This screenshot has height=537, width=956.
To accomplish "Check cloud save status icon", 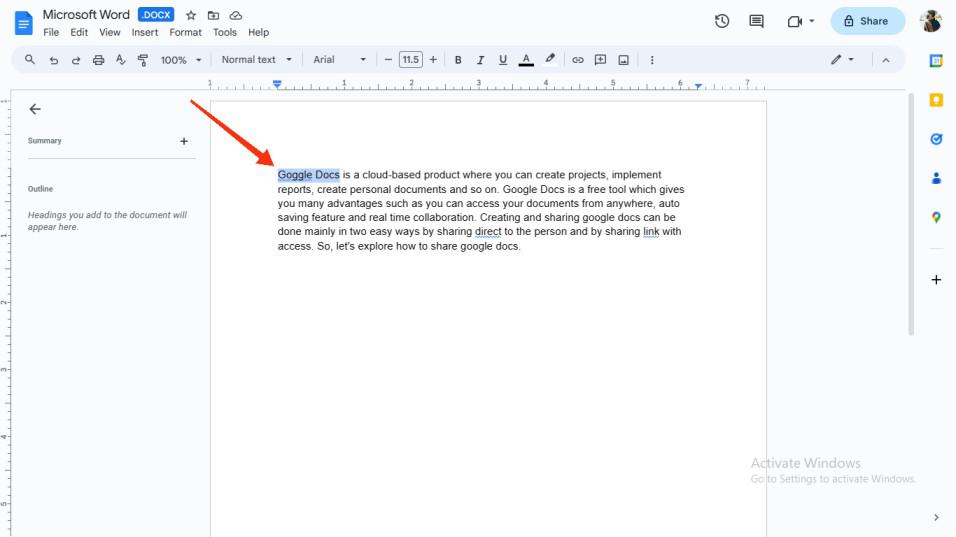I will pyautogui.click(x=236, y=15).
